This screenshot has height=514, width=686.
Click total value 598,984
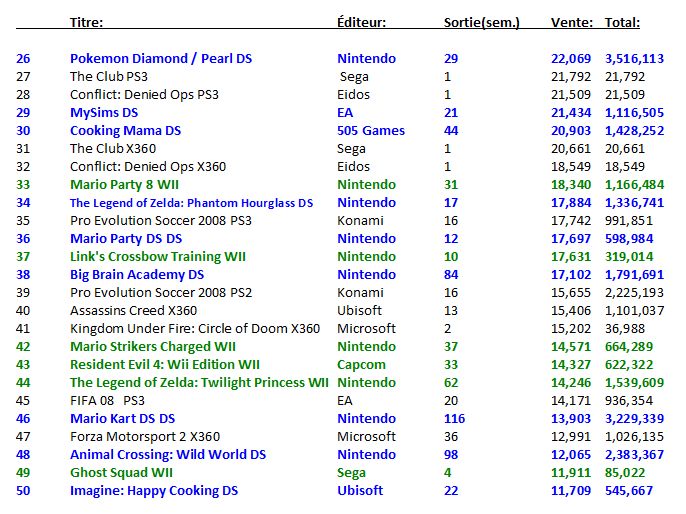coord(629,239)
